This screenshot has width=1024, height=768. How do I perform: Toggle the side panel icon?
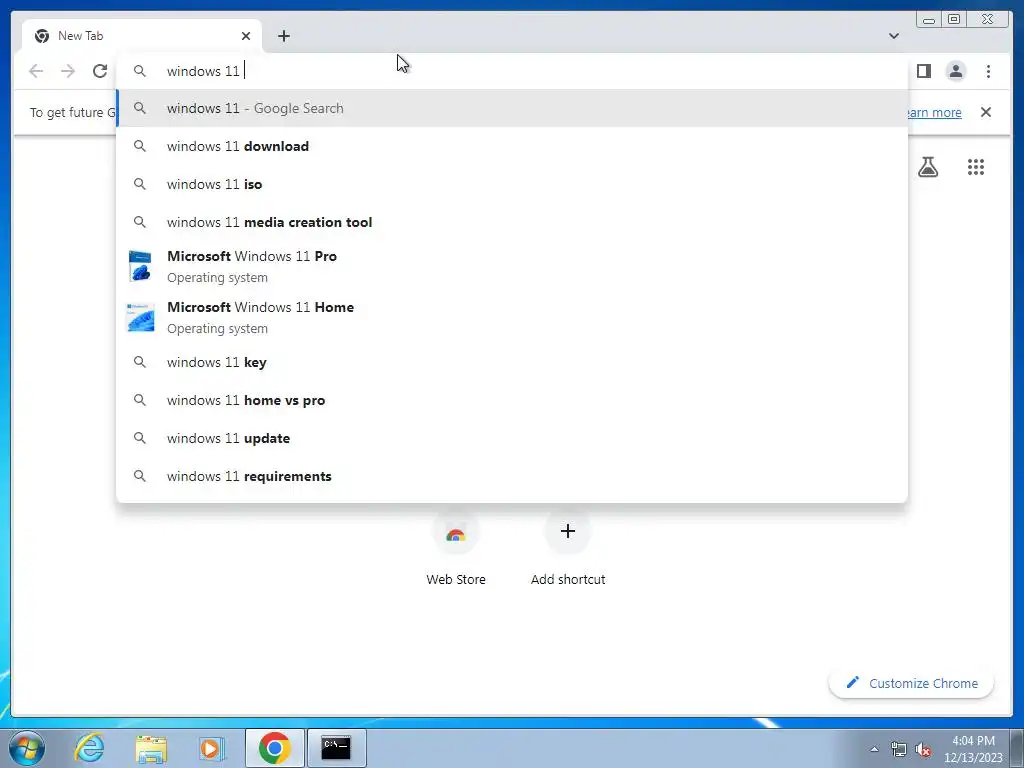coord(923,71)
